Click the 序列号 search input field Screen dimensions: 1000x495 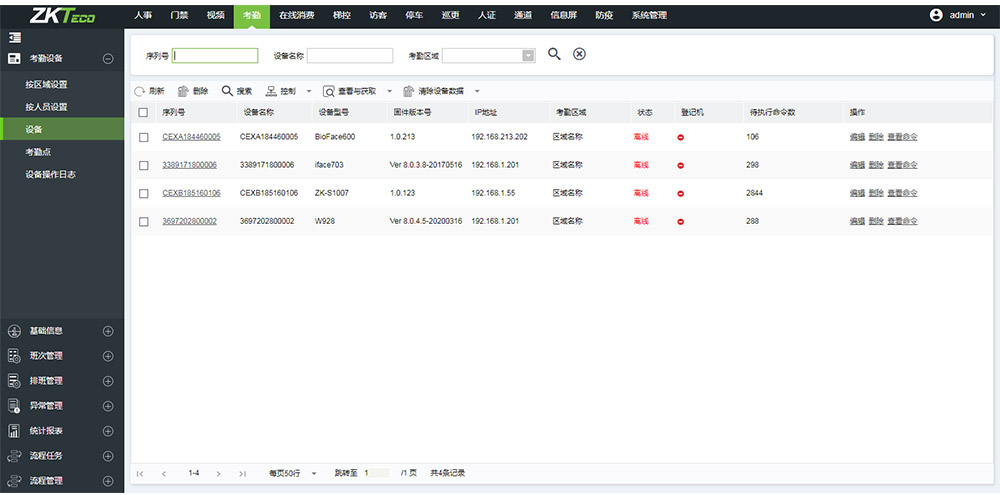pyautogui.click(x=215, y=56)
